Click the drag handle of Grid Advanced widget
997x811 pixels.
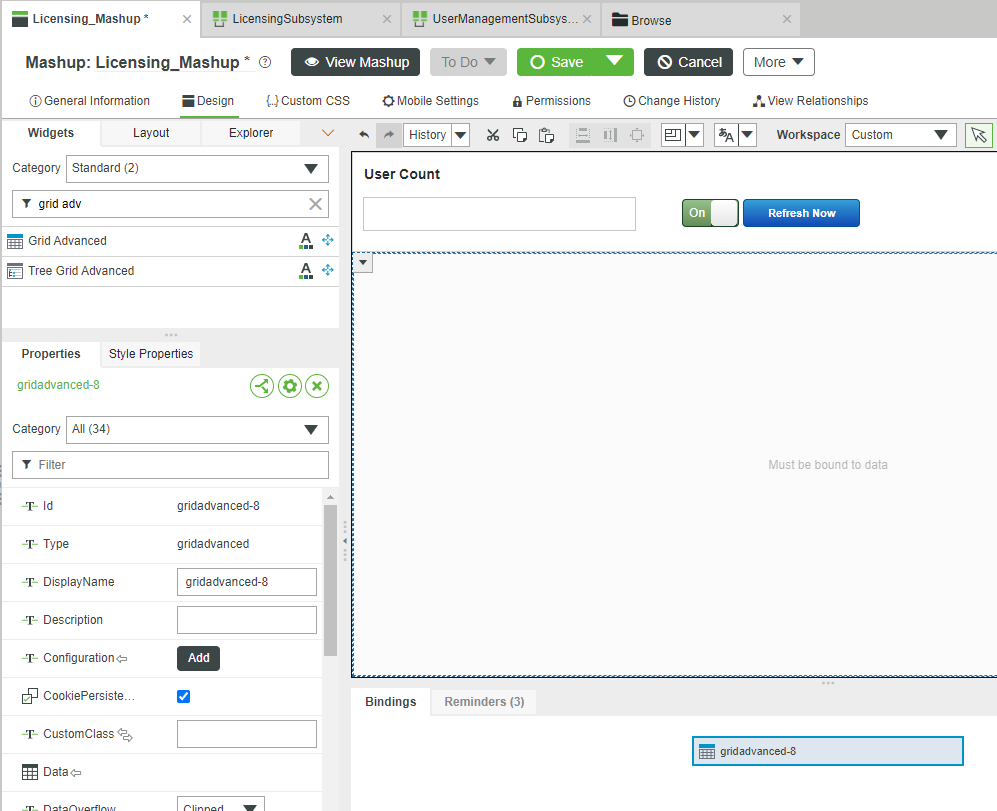(327, 240)
